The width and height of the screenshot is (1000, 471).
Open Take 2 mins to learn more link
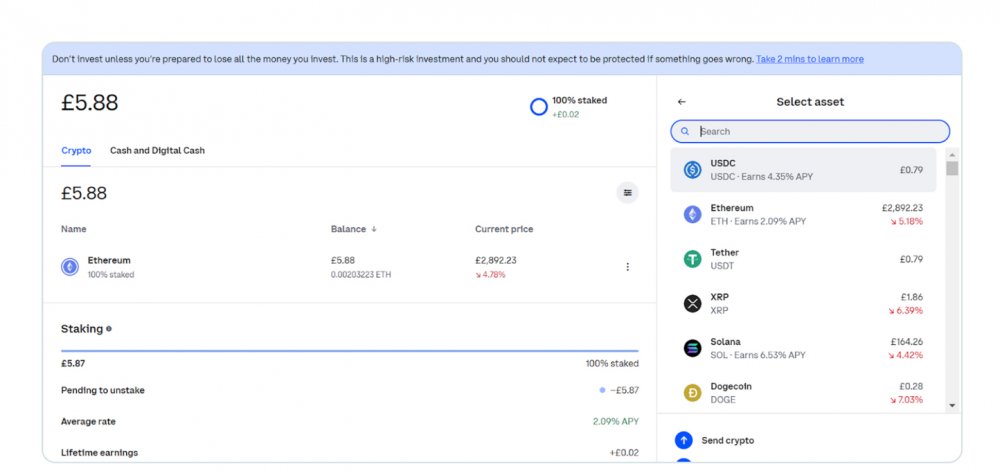tap(810, 59)
